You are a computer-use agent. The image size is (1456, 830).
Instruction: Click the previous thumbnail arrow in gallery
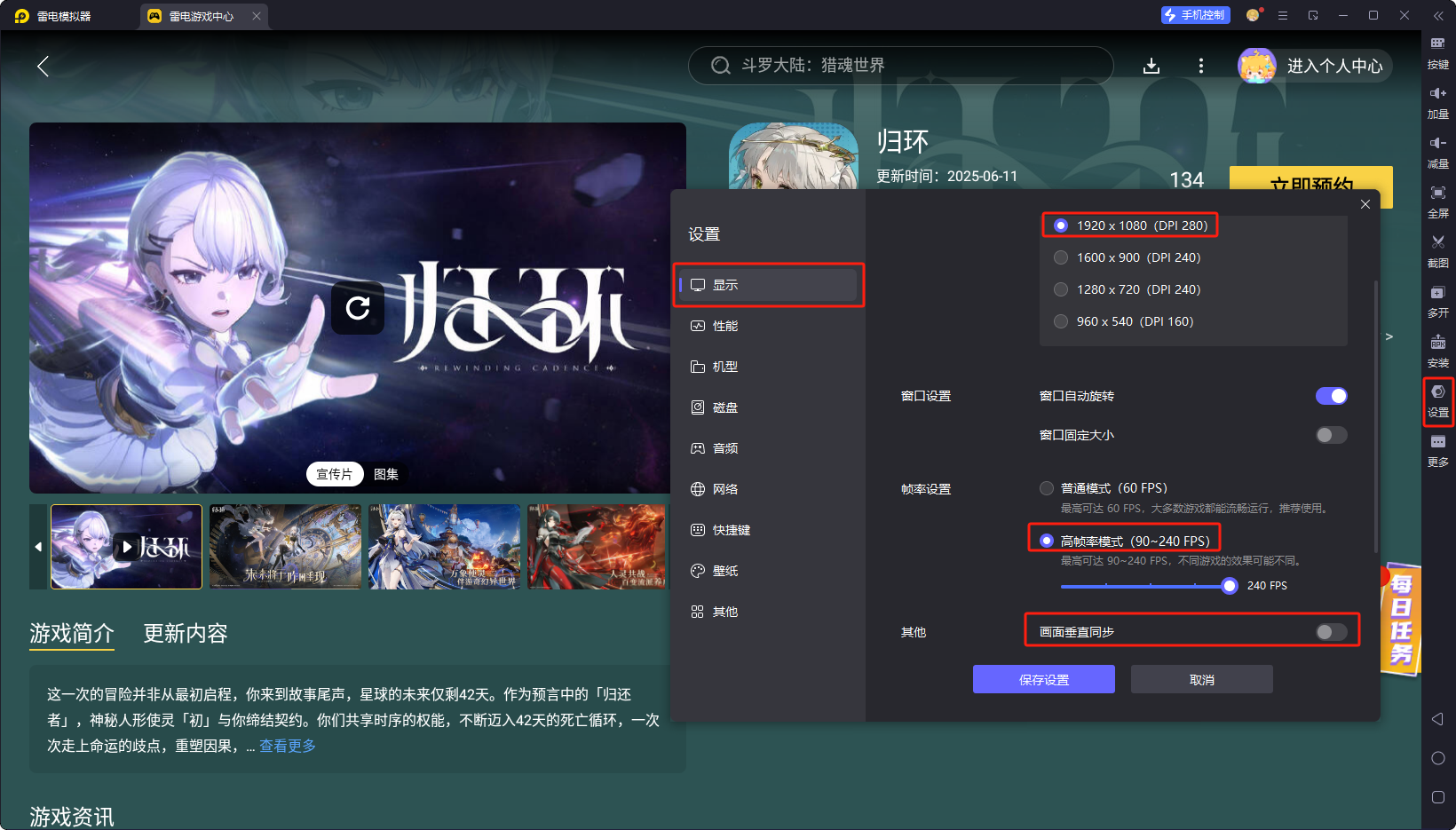38,547
